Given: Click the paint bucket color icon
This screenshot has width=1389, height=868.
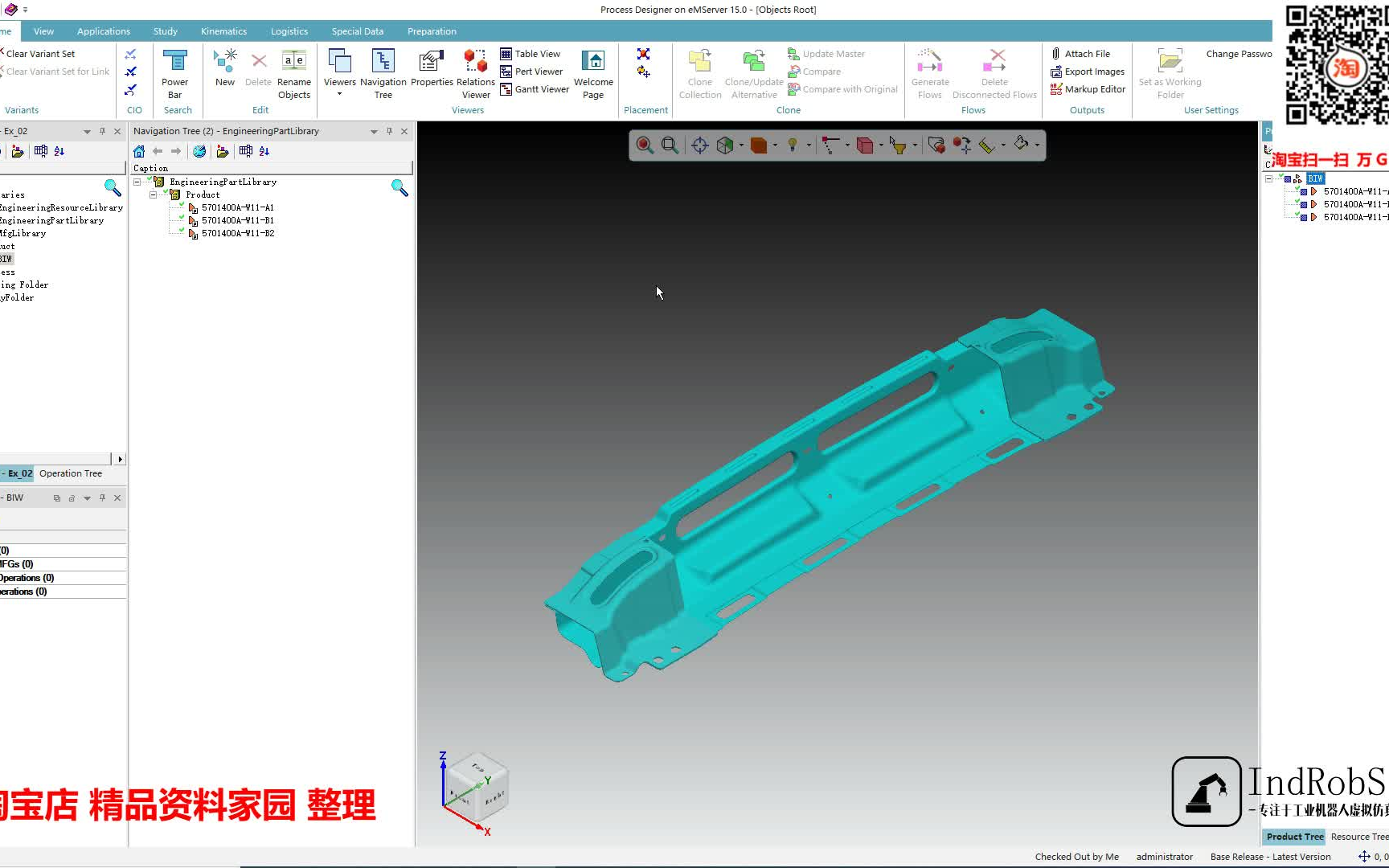Looking at the screenshot, I should [1021, 144].
